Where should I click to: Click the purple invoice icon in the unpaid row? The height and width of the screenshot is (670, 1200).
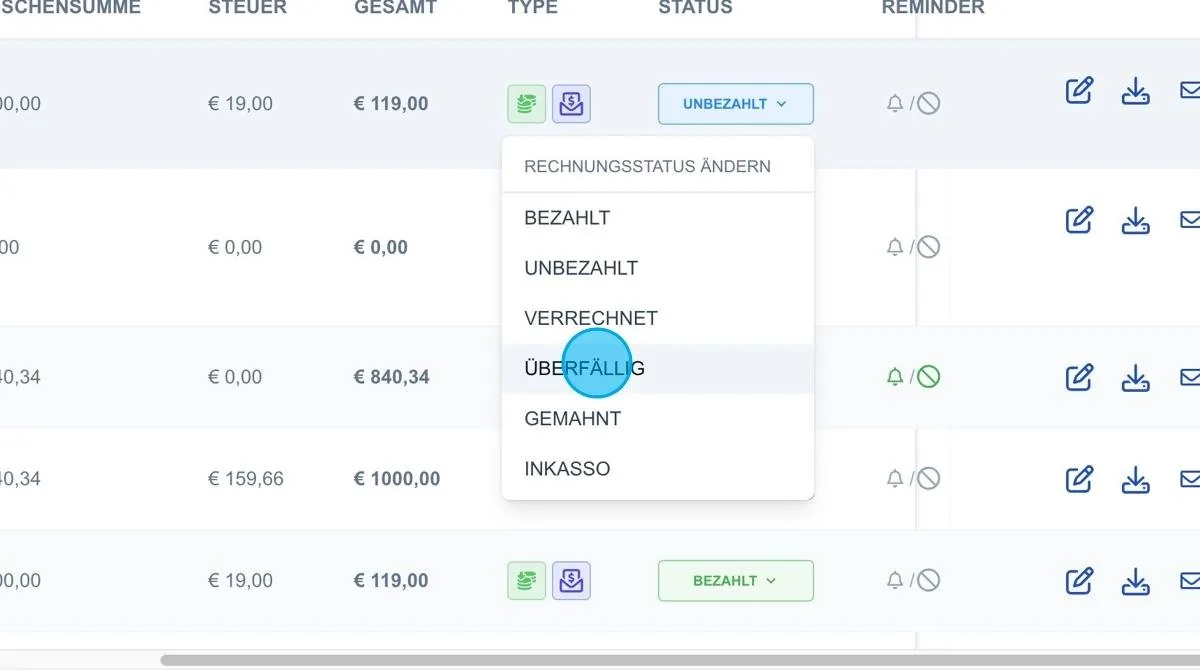click(x=571, y=103)
